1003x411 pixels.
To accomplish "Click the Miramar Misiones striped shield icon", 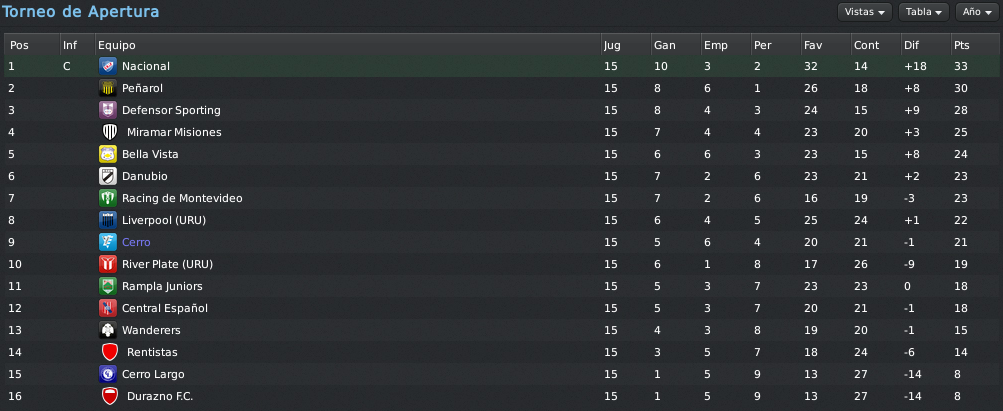I will pos(110,132).
